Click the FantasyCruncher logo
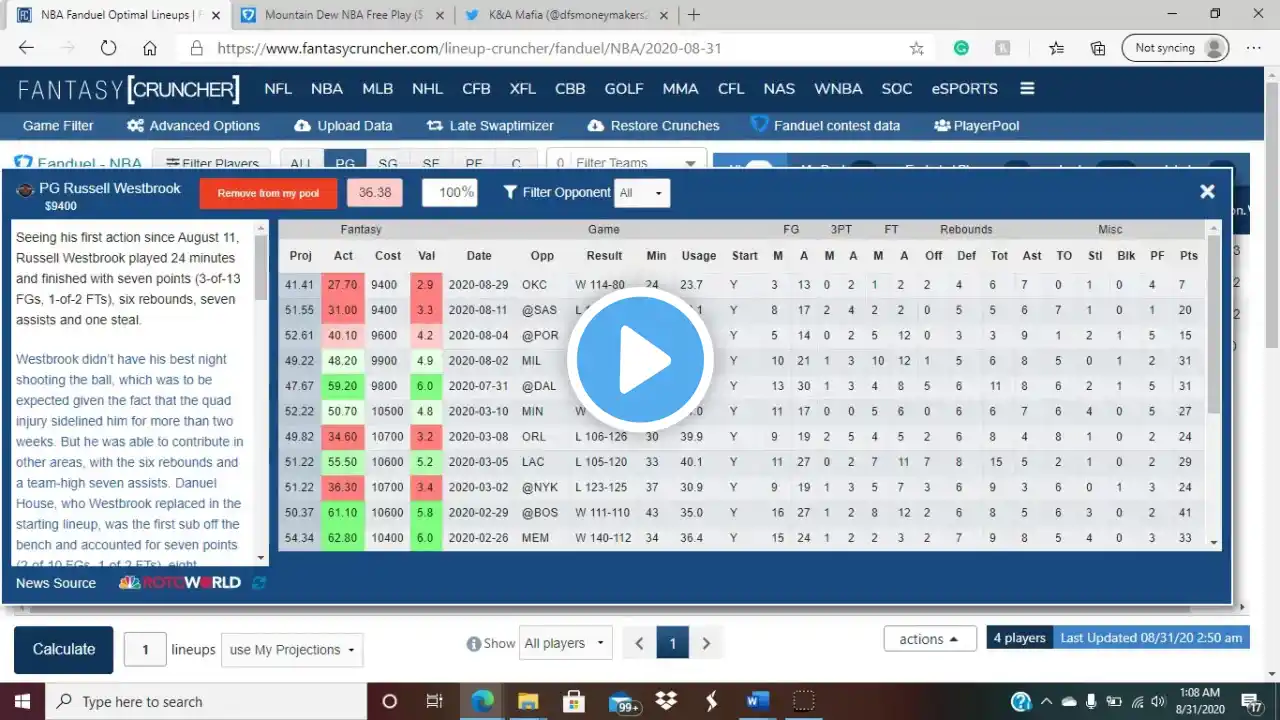This screenshot has height=720, width=1280. (x=129, y=89)
